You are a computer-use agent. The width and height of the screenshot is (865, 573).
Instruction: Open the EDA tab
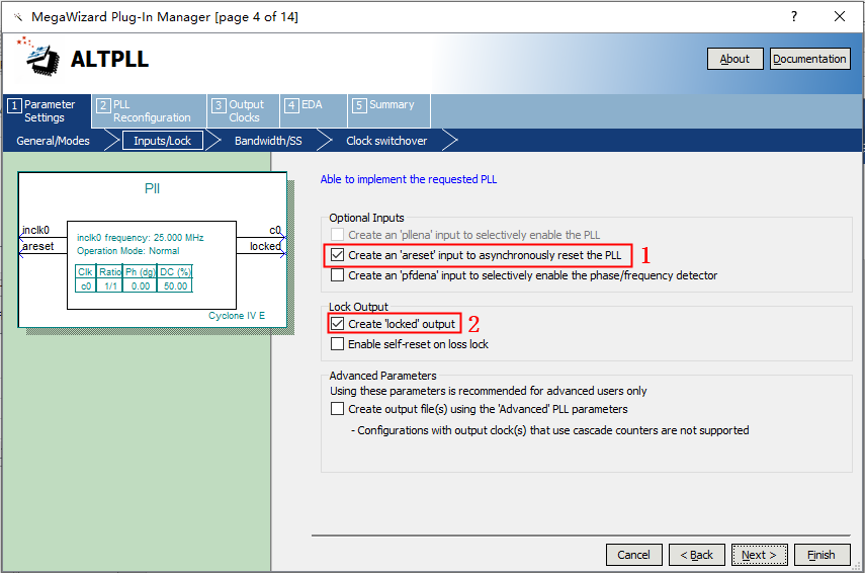pyautogui.click(x=308, y=105)
